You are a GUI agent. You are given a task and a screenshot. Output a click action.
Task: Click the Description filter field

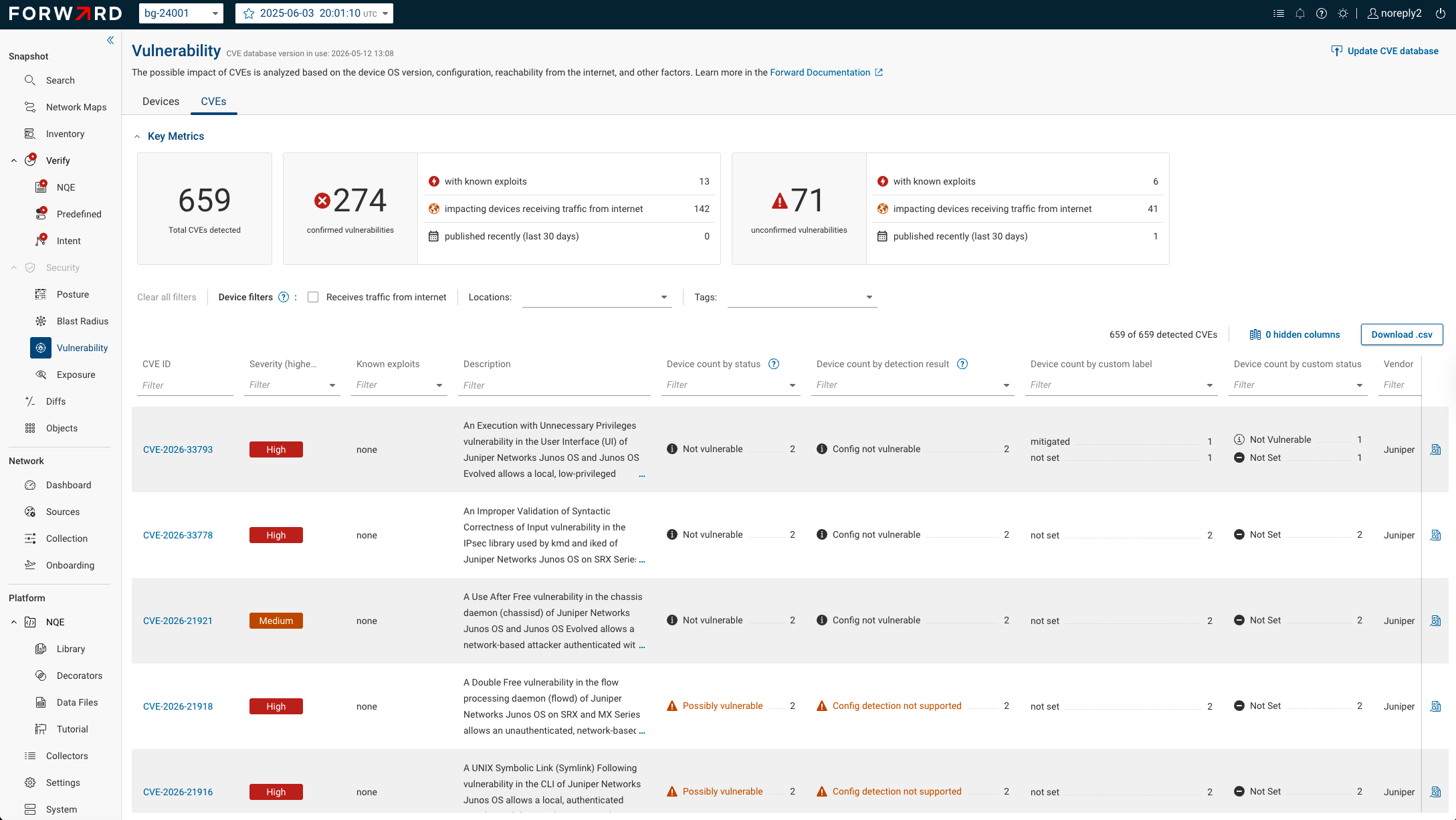tap(554, 385)
